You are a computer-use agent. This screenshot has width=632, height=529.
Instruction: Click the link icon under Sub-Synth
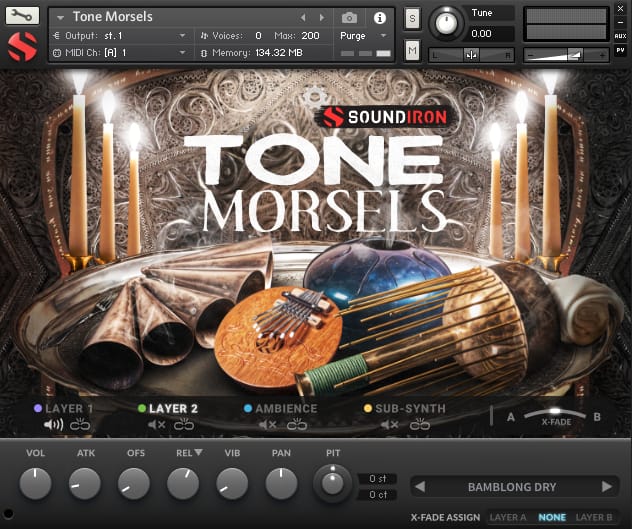[x=420, y=425]
